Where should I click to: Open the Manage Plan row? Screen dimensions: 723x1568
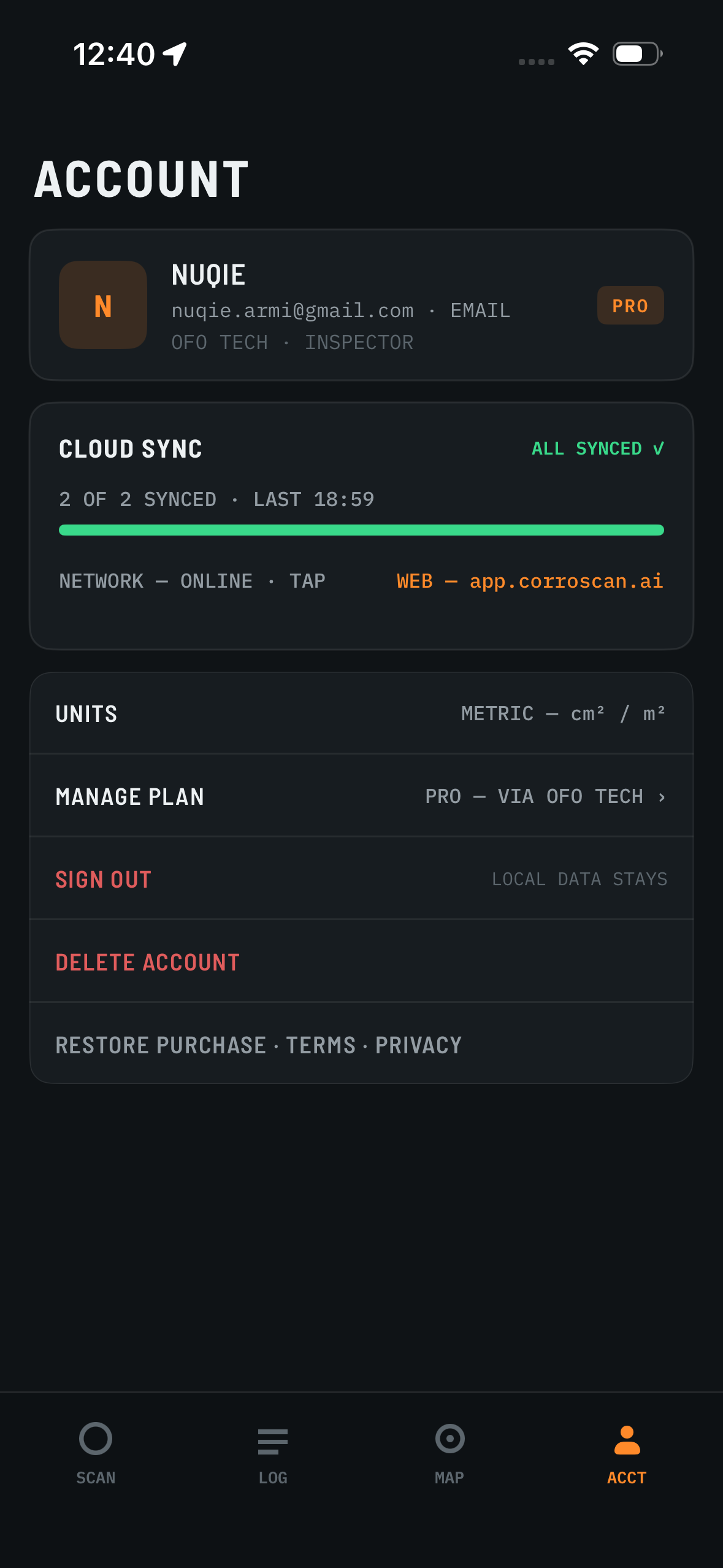(361, 796)
